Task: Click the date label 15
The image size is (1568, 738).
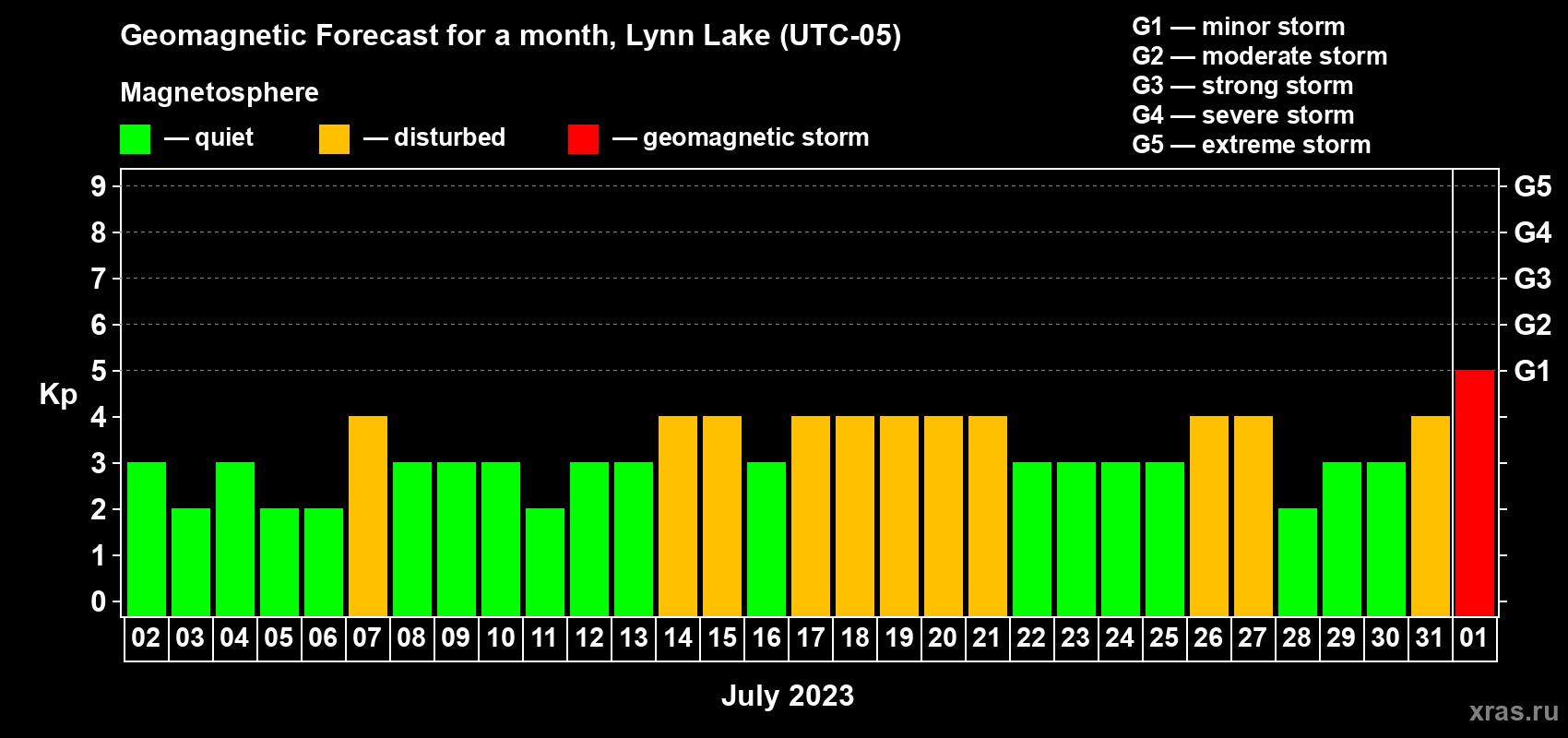Action: (x=722, y=638)
